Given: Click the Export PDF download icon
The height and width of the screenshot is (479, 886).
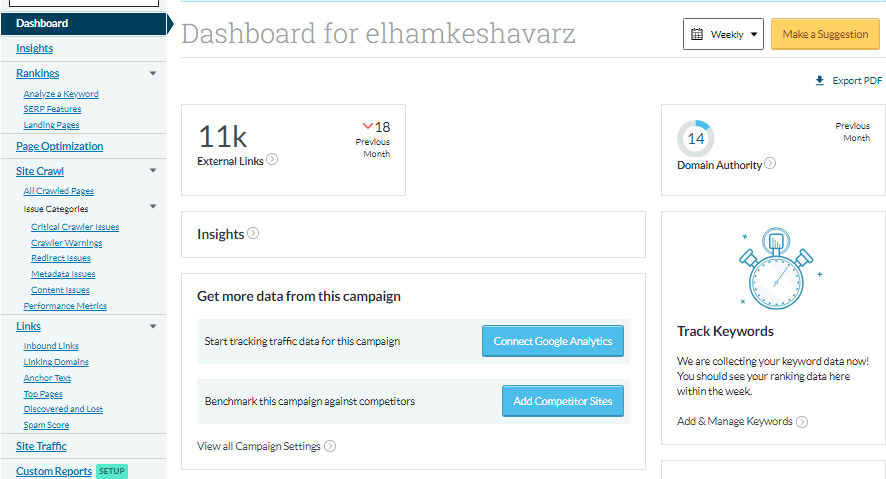Looking at the screenshot, I should pyautogui.click(x=820, y=81).
